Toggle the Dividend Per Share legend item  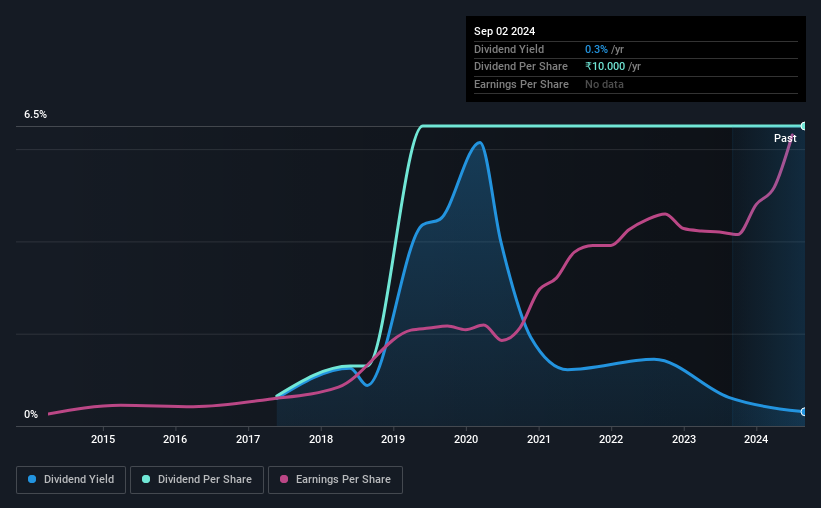(197, 480)
